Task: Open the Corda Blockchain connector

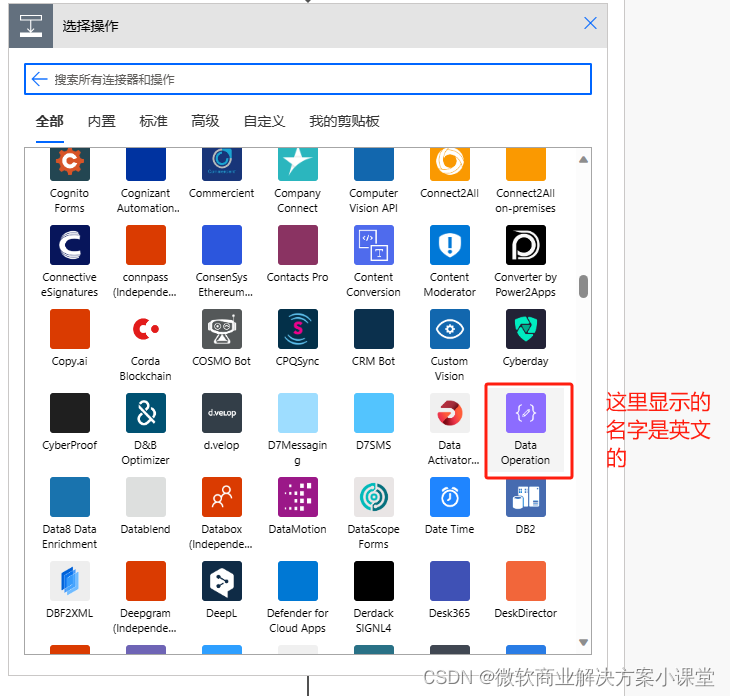Action: tap(146, 329)
